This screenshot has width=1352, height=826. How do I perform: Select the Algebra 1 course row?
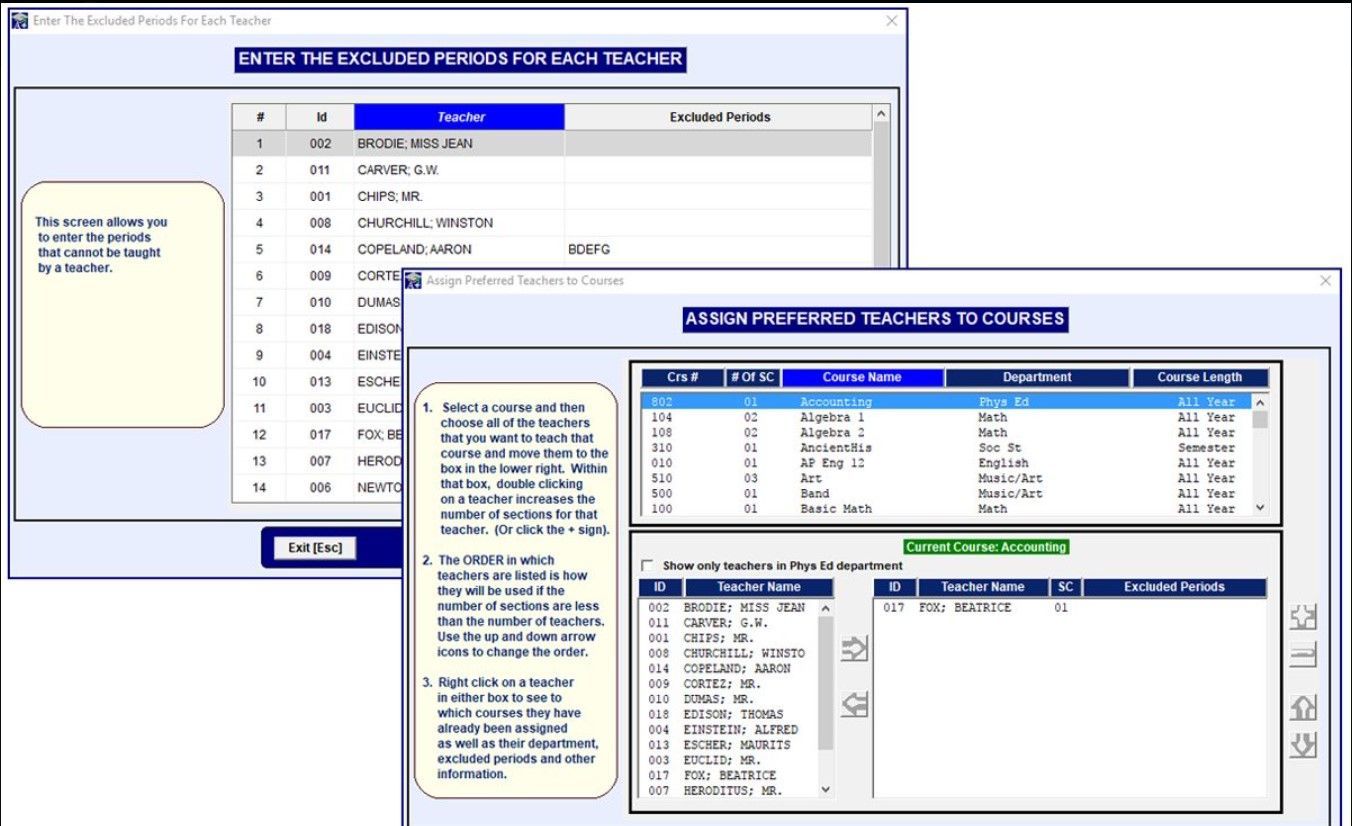[x=862, y=417]
